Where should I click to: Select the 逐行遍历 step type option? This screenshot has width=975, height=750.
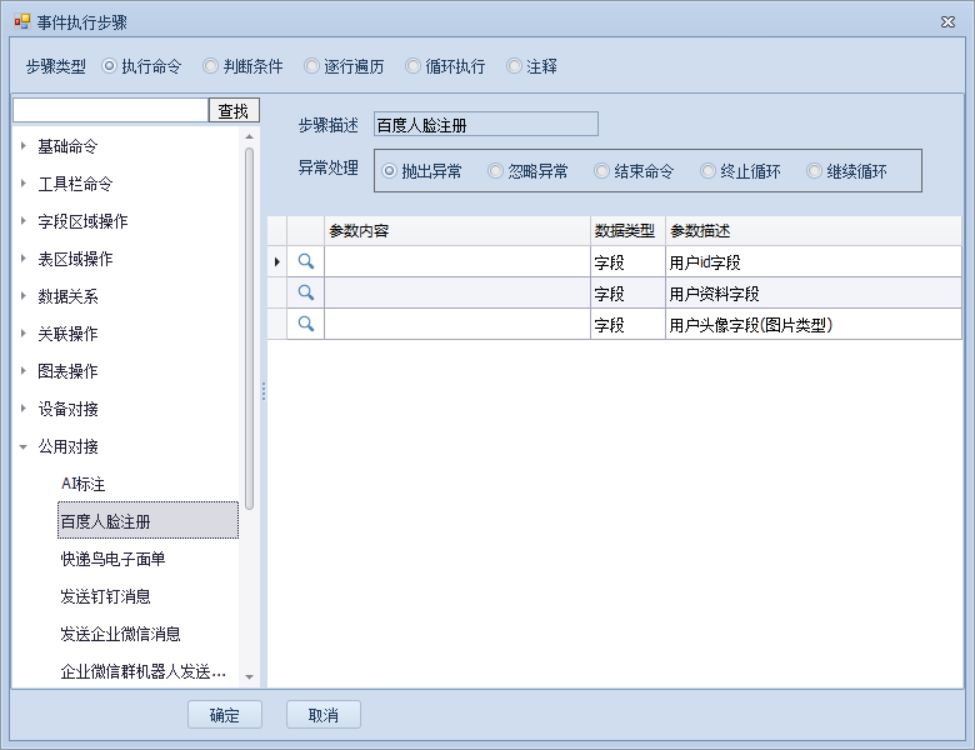(312, 67)
